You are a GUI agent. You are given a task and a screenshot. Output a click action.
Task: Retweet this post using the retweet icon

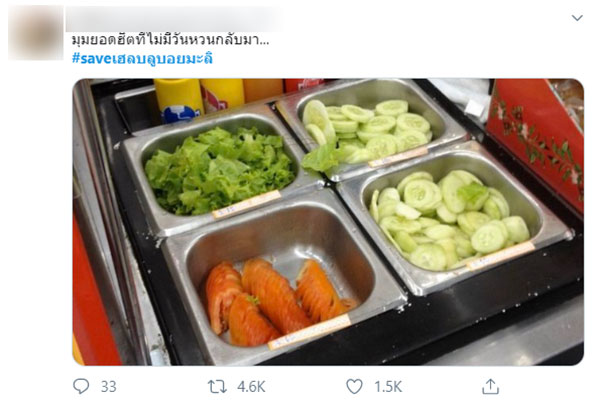pos(217,387)
